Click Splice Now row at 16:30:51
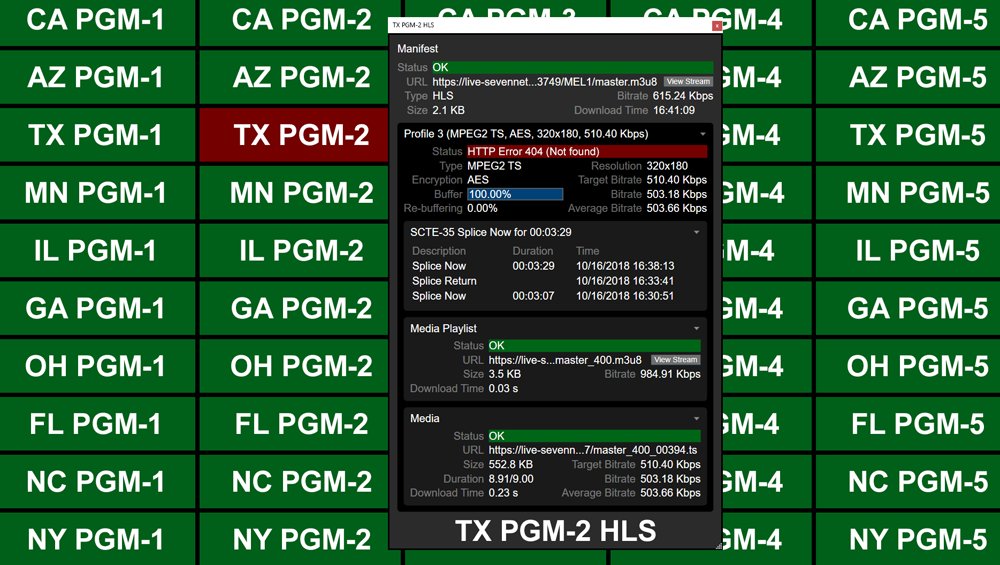 543,296
